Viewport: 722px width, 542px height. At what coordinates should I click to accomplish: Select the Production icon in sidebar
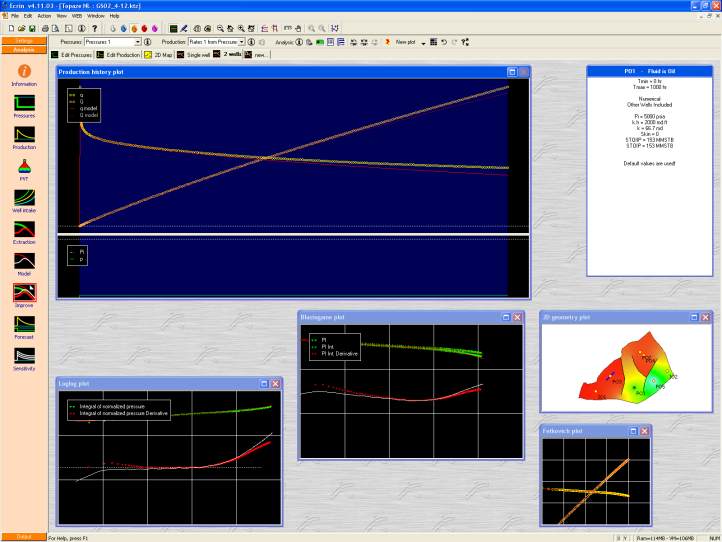[24, 133]
